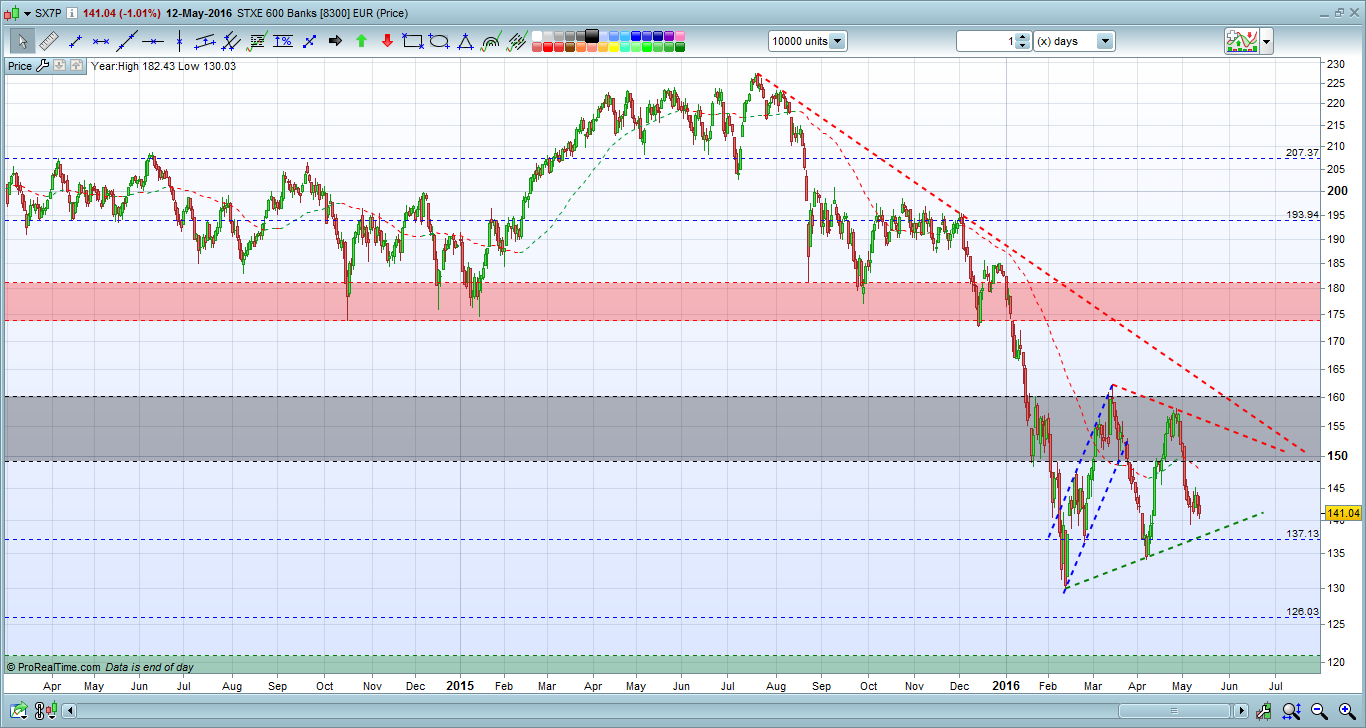Choose the triangle drawing tool
The height and width of the screenshot is (728, 1366).
(x=465, y=41)
